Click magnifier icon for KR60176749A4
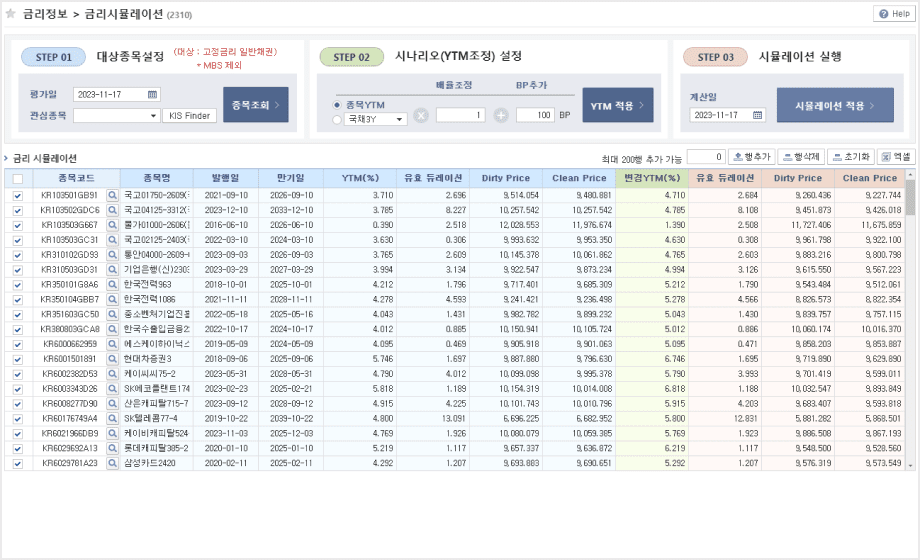This screenshot has height=560, width=920. coord(112,419)
